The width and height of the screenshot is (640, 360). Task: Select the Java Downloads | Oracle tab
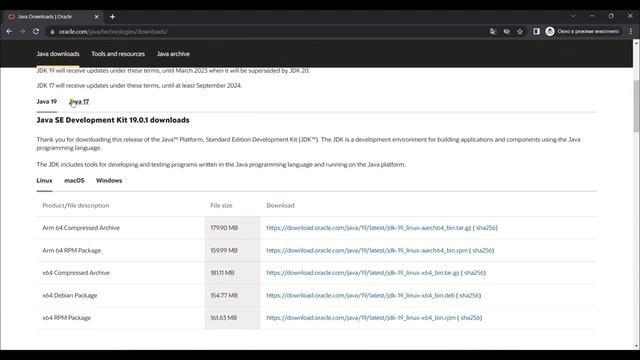coord(53,17)
